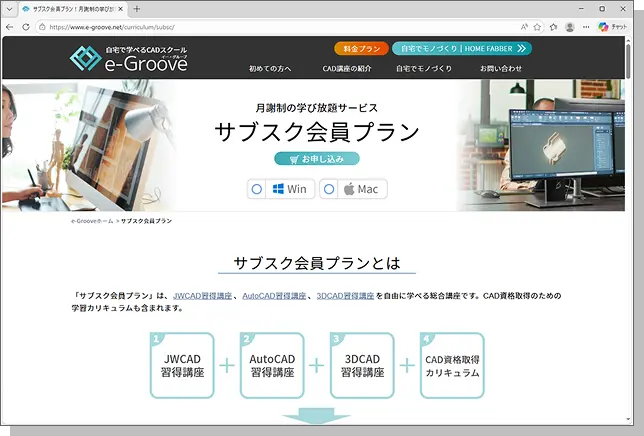Open the 3DCAD習得講座 text link

click(x=345, y=296)
